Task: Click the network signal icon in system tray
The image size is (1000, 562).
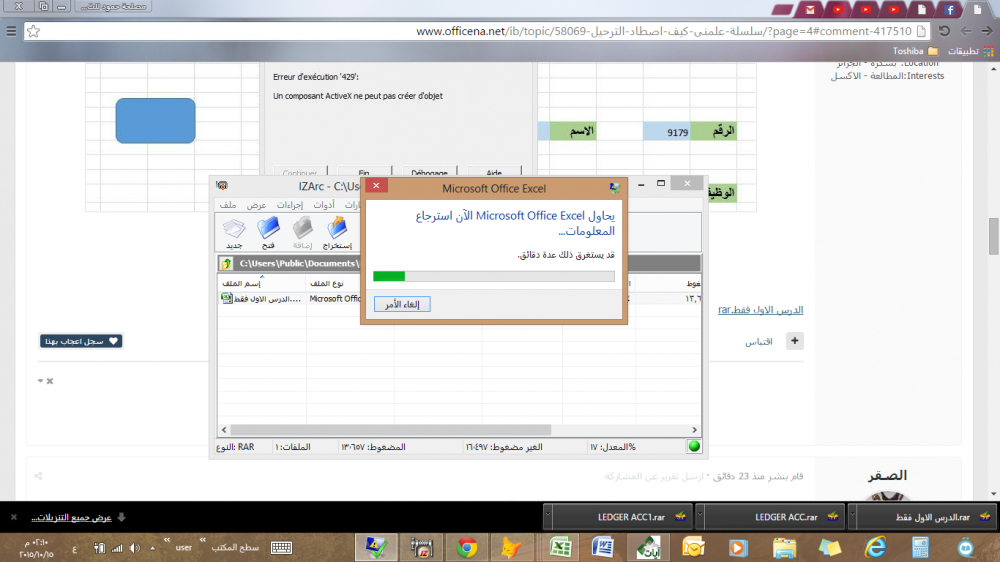Action: pos(117,548)
